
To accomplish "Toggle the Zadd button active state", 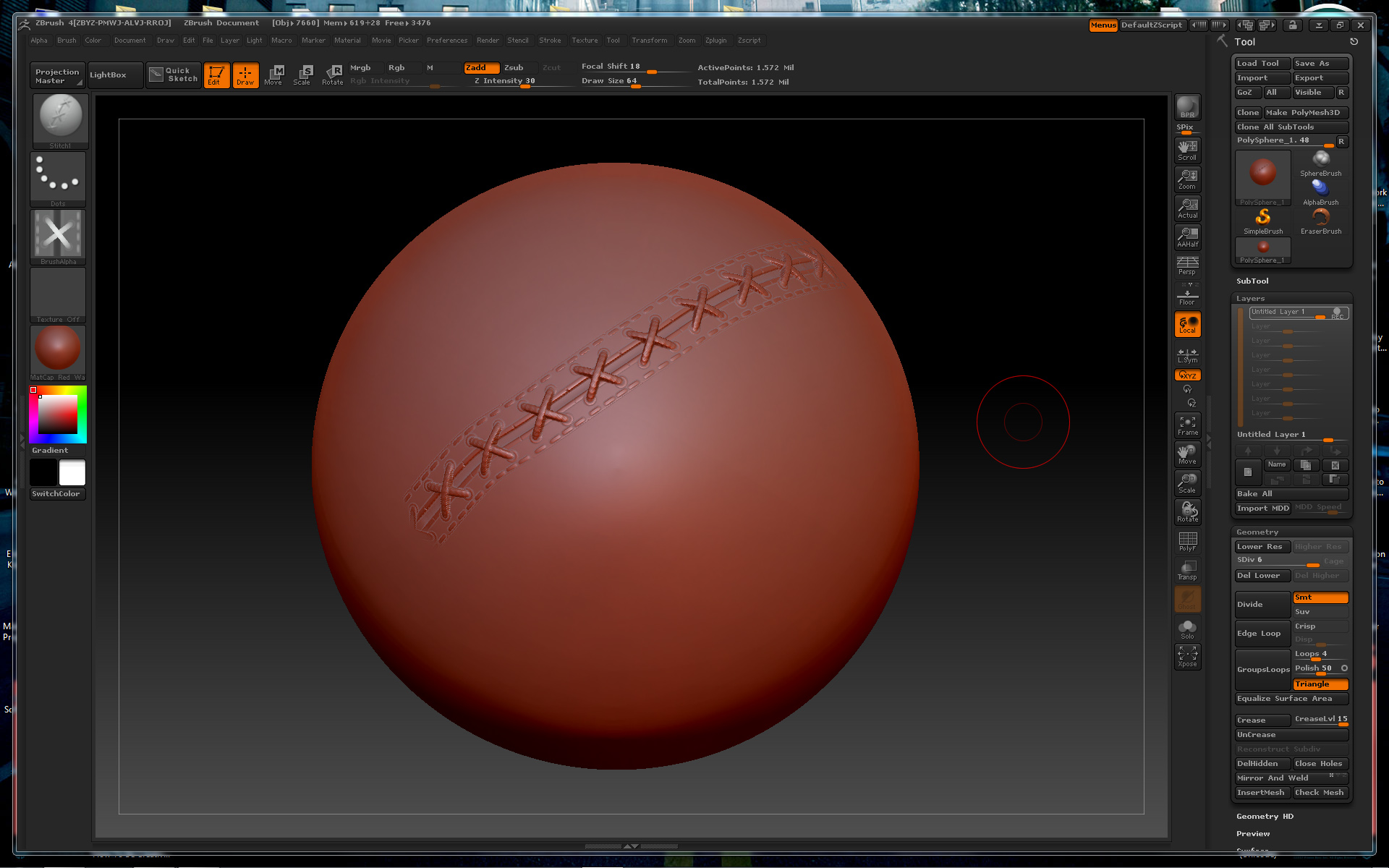I will pyautogui.click(x=477, y=66).
